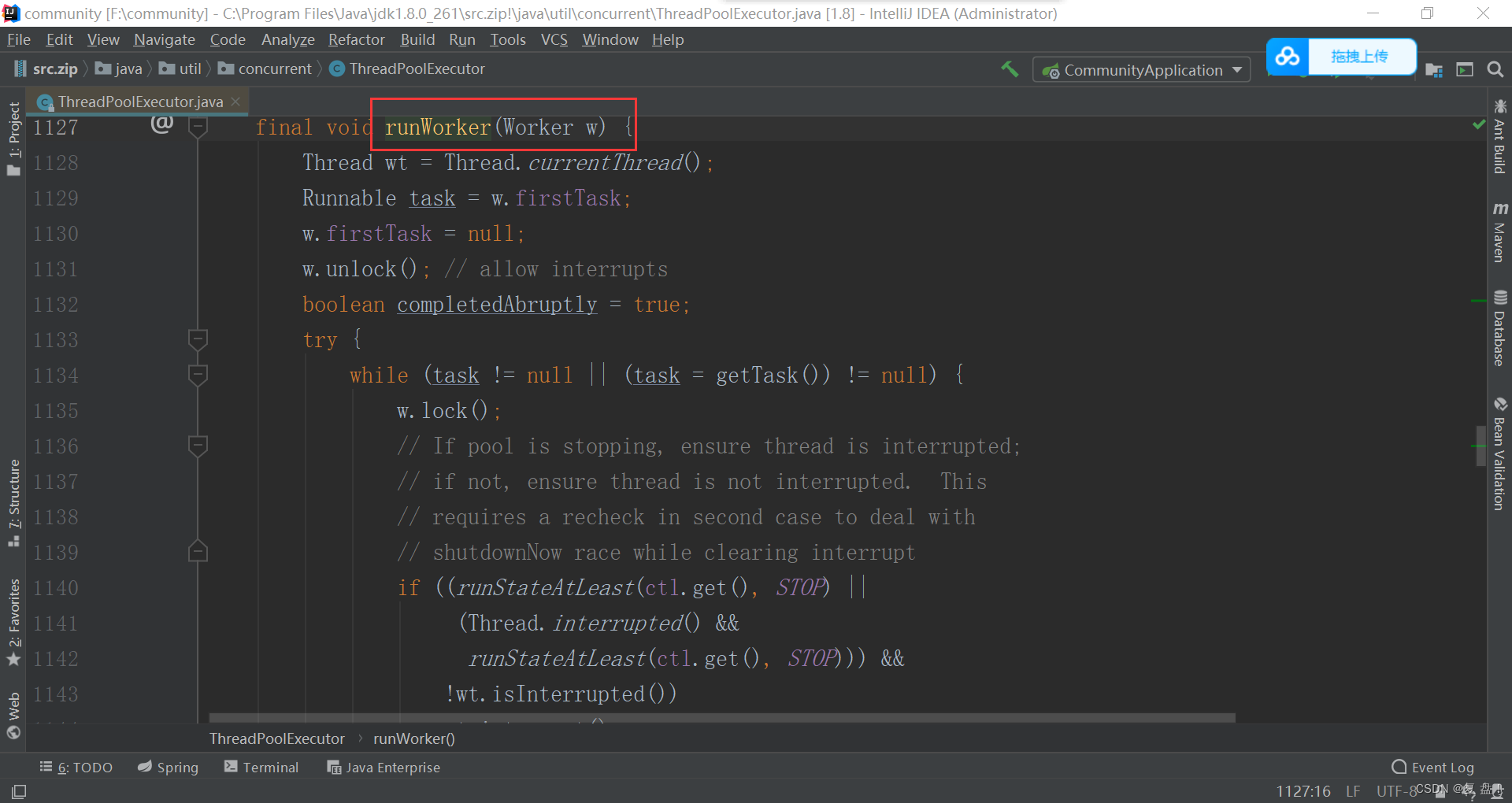1512x803 pixels.
Task: Click the 1127:16 caret position indicator
Action: (1303, 791)
